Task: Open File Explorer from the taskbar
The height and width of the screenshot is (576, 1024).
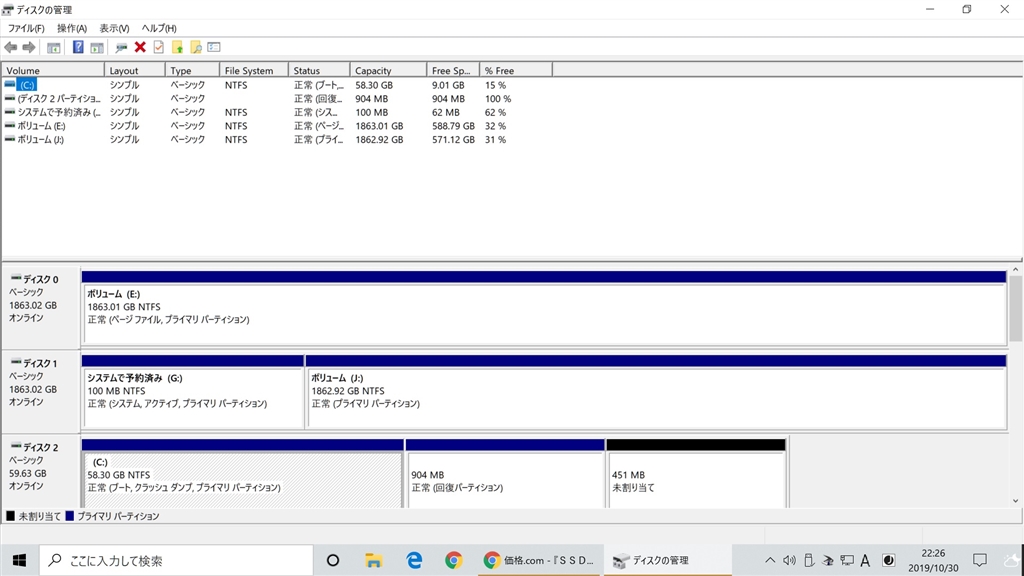Action: [373, 560]
